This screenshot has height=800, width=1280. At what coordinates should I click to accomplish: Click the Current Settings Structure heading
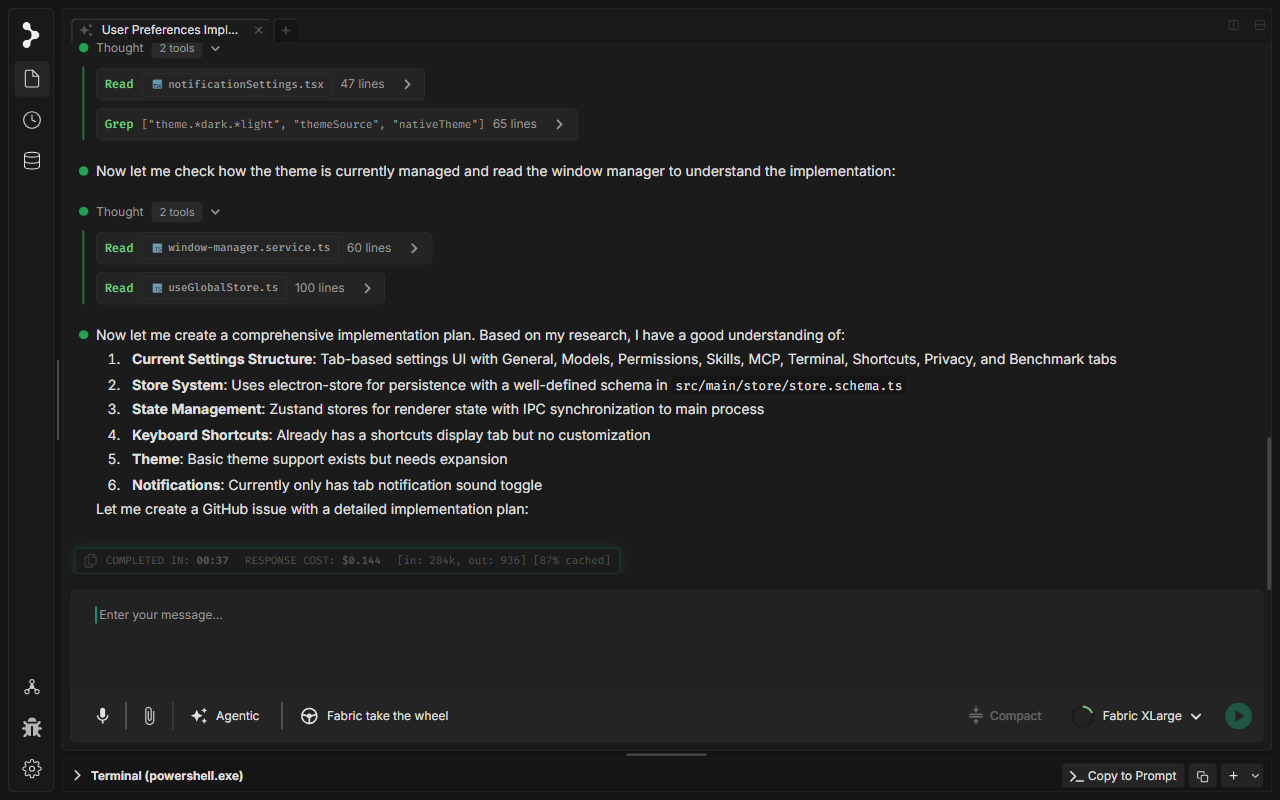tap(222, 359)
